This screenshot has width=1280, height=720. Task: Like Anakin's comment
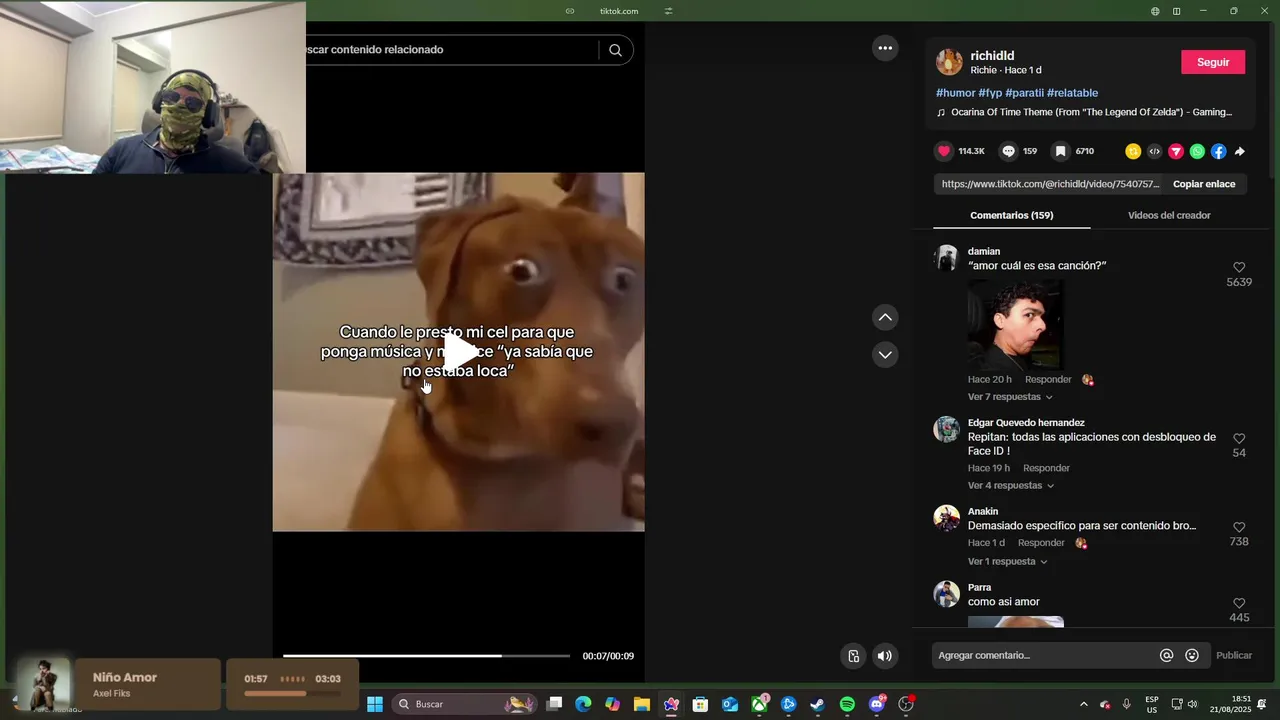pos(1239,527)
